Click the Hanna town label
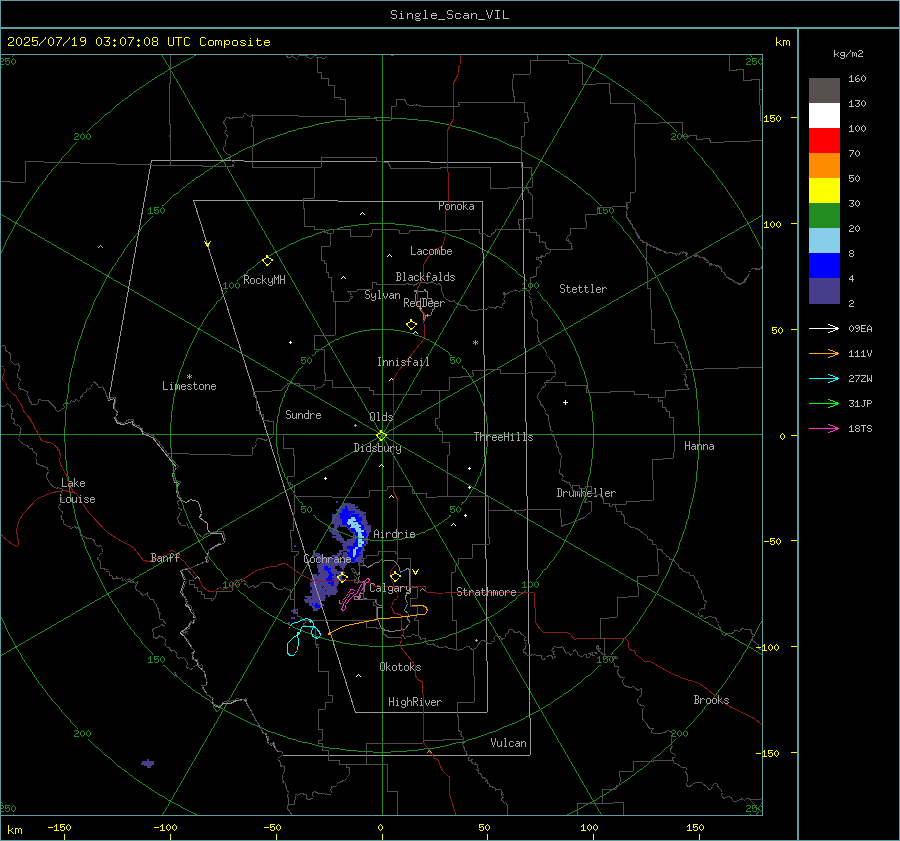Screen dimensions: 900x841 pyautogui.click(x=699, y=446)
